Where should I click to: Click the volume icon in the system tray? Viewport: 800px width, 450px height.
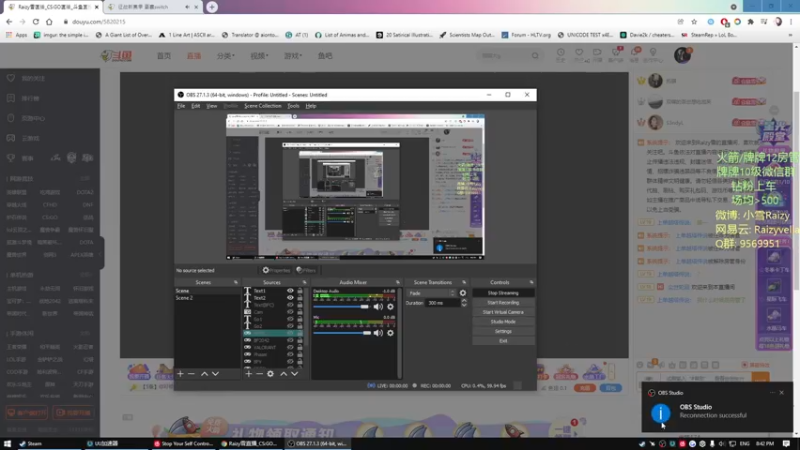(x=721, y=443)
